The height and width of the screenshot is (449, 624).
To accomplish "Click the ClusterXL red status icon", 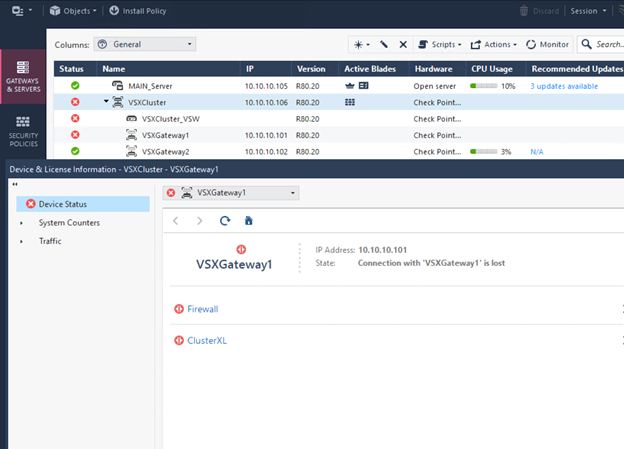I will [x=179, y=340].
